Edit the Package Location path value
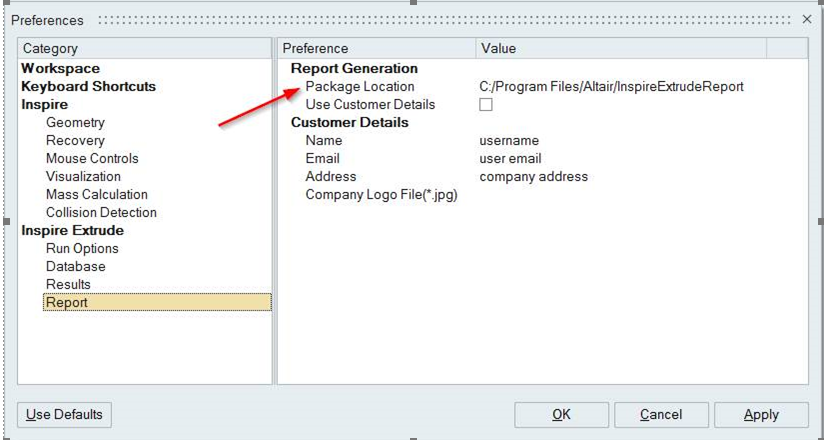This screenshot has height=440, width=824. tap(611, 87)
